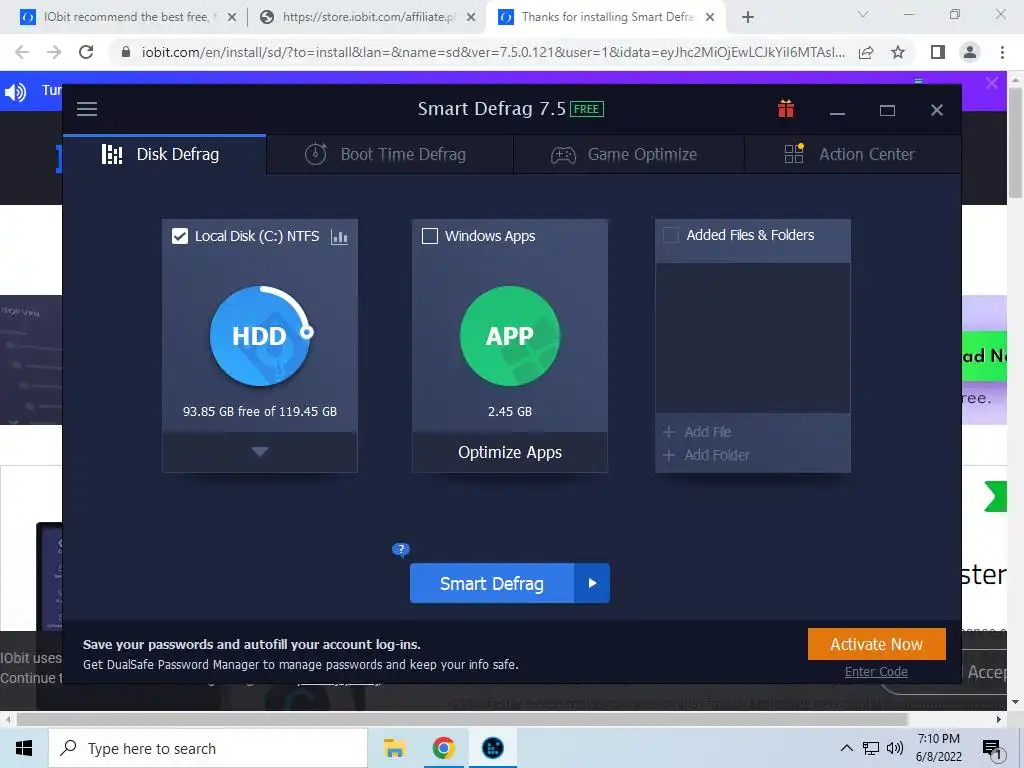This screenshot has width=1024, height=768.
Task: Expand the Local Disk C options arrow
Action: pyautogui.click(x=260, y=452)
